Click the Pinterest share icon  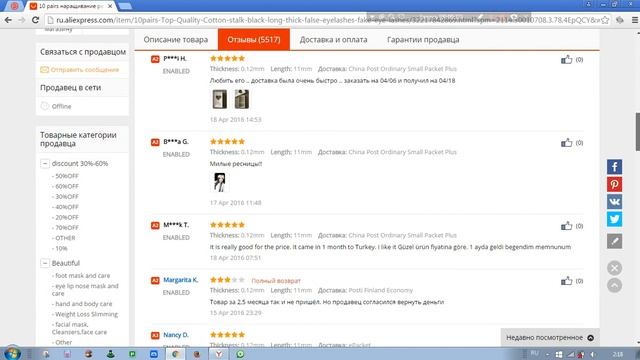[614, 184]
